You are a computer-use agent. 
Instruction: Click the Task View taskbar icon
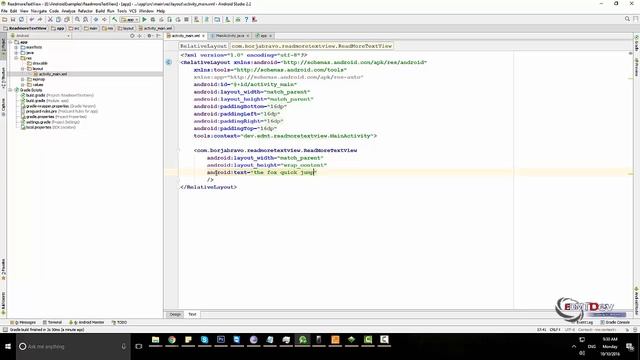click(x=139, y=347)
